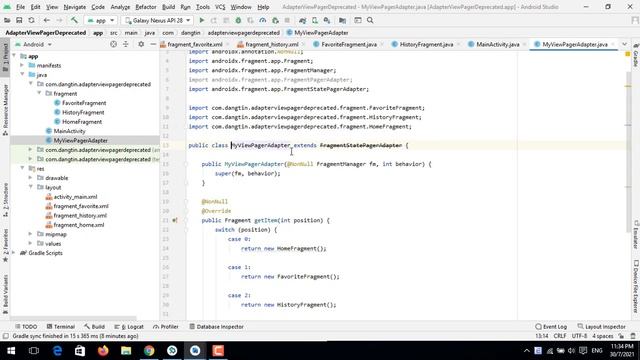Open the TODO tool window
Screen dimensions: 640x360
[x=26, y=327]
